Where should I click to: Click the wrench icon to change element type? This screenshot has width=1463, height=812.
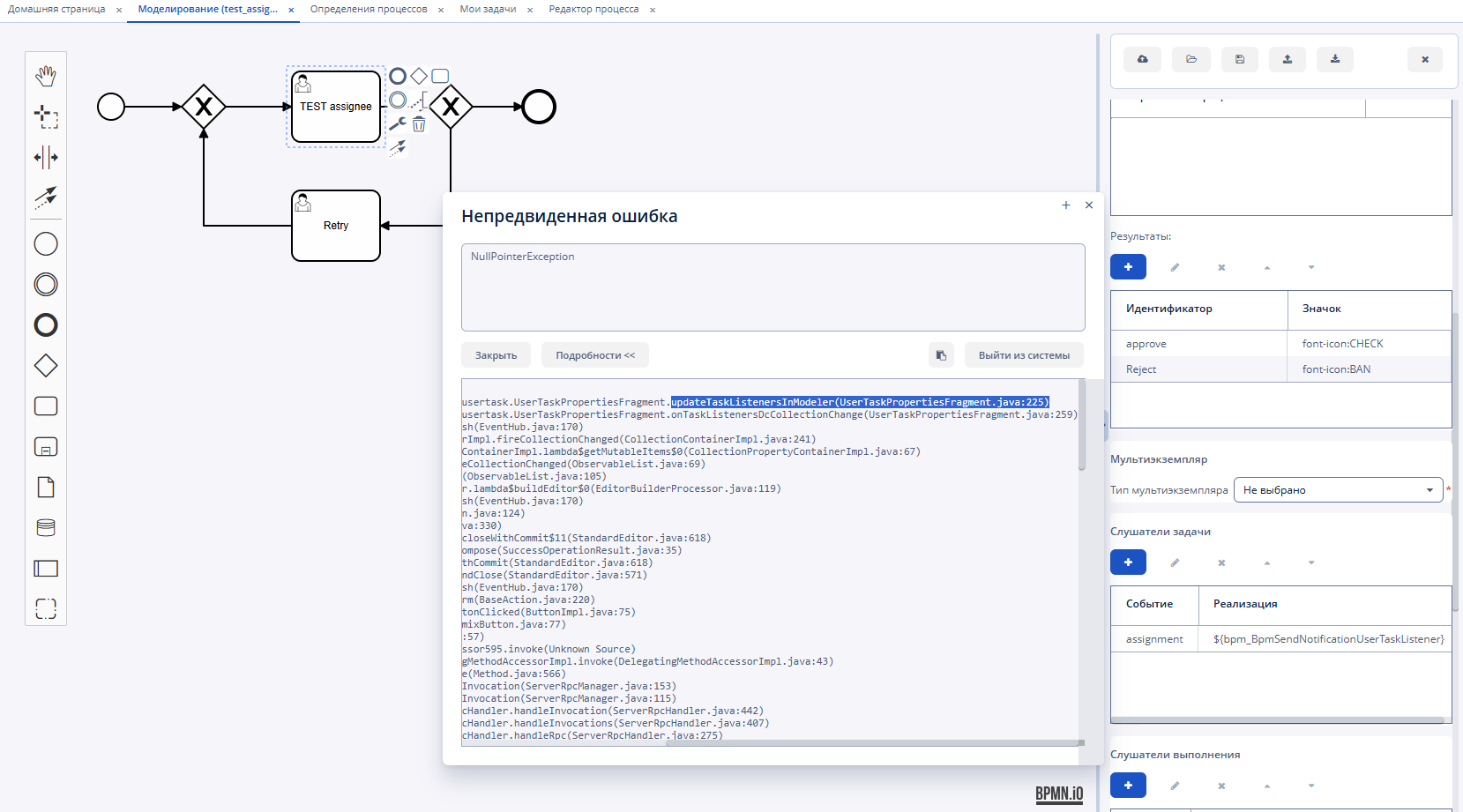[x=397, y=124]
